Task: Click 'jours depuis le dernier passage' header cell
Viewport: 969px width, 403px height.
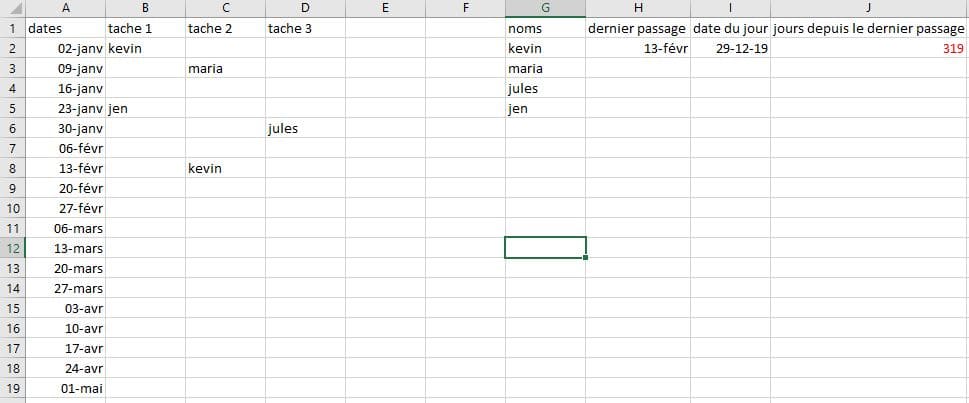Action: 868,29
